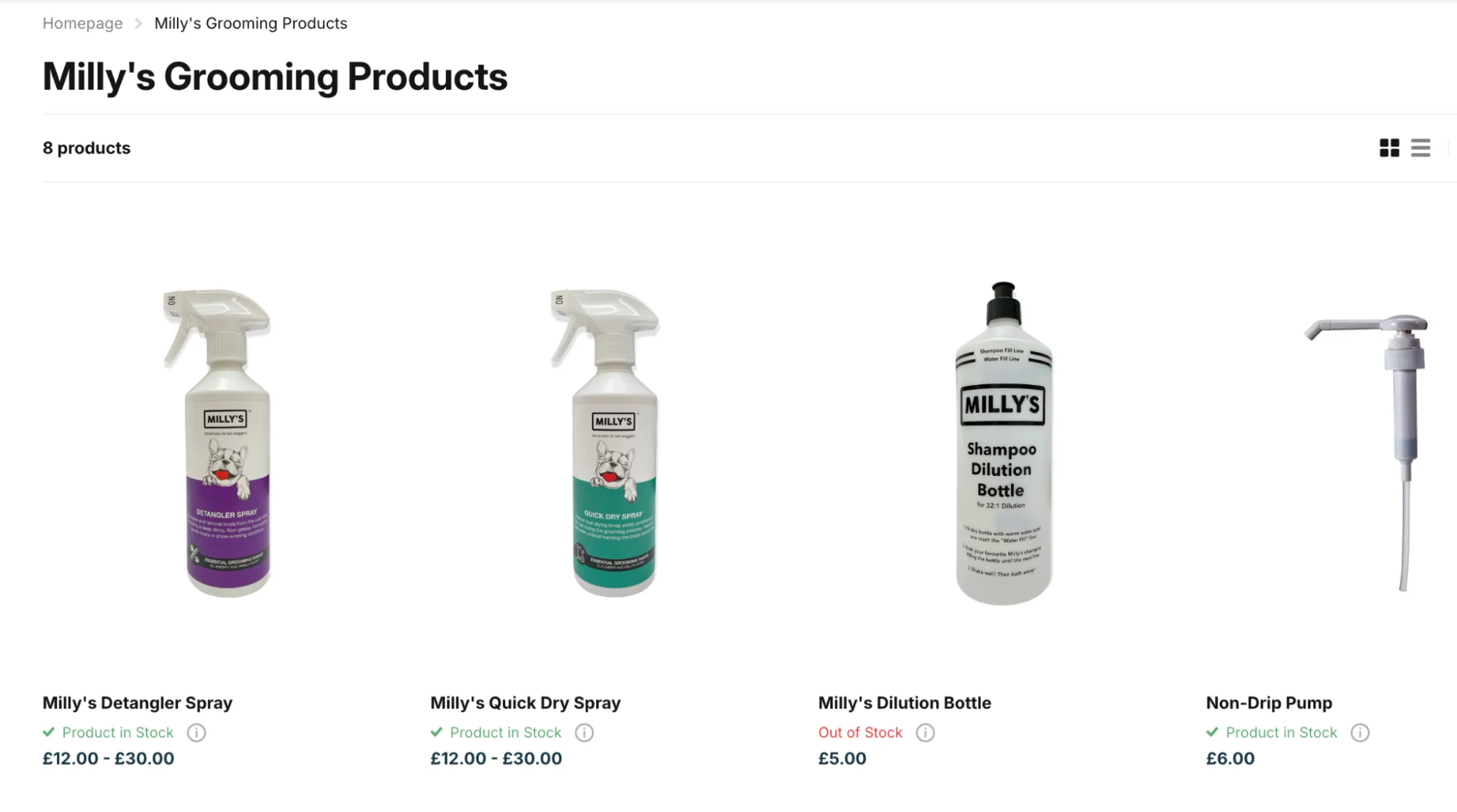This screenshot has width=1457, height=812.
Task: Click the Shampoo Dilution Bottle image
Action: point(1002,445)
